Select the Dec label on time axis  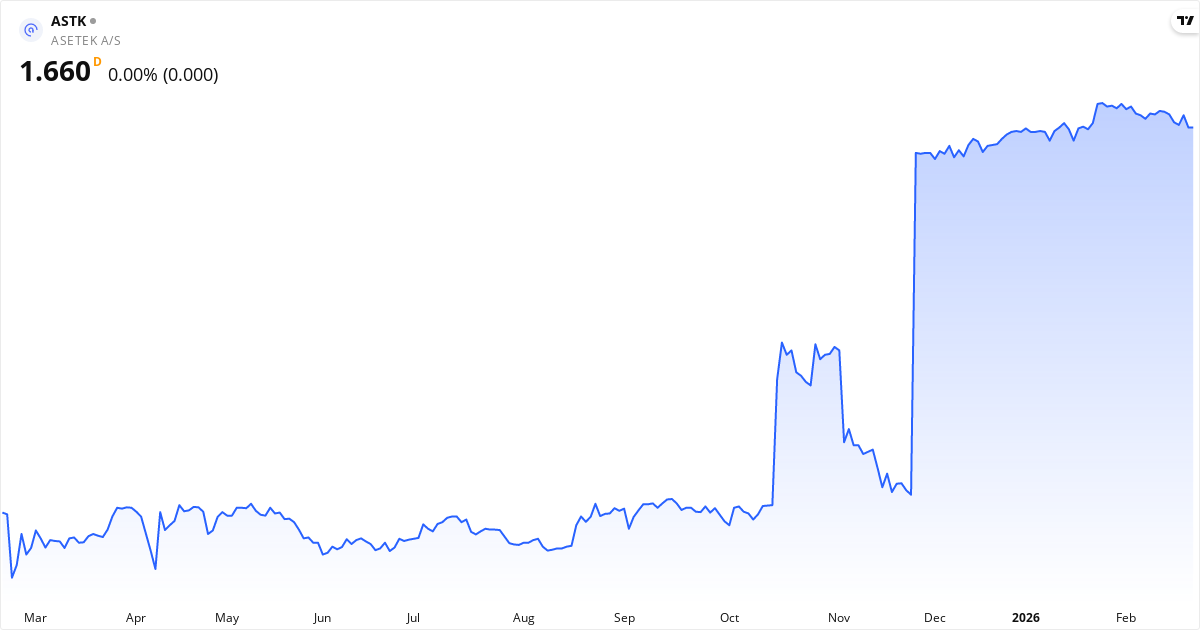(x=935, y=618)
